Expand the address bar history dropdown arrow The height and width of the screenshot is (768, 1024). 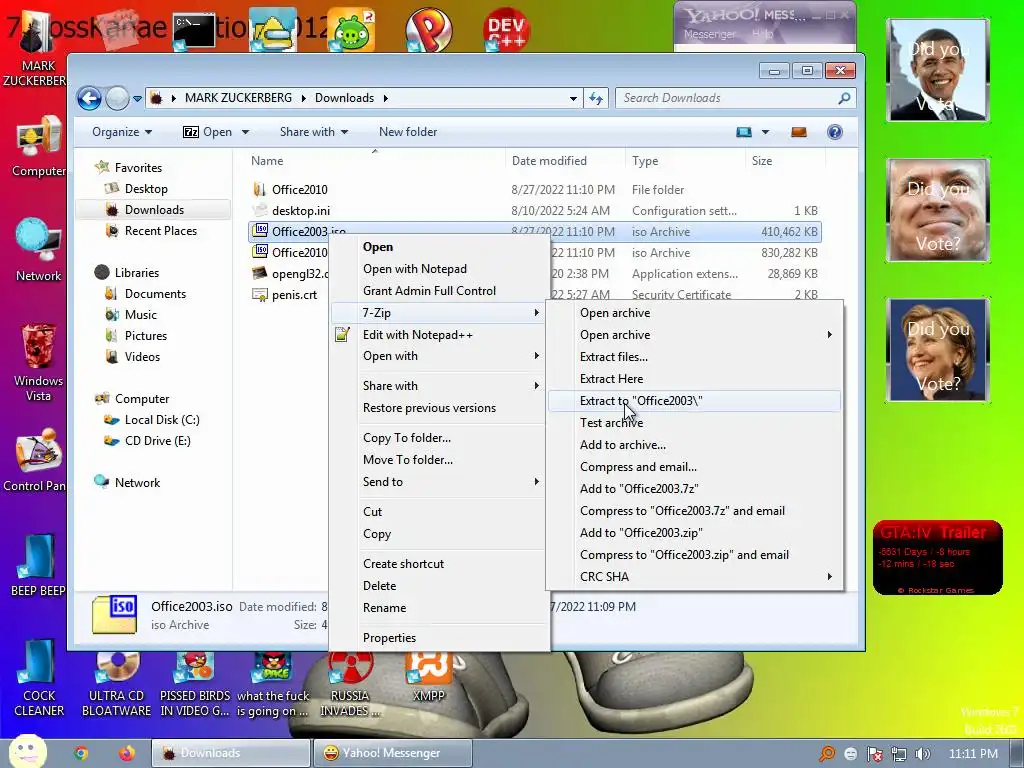tap(573, 99)
